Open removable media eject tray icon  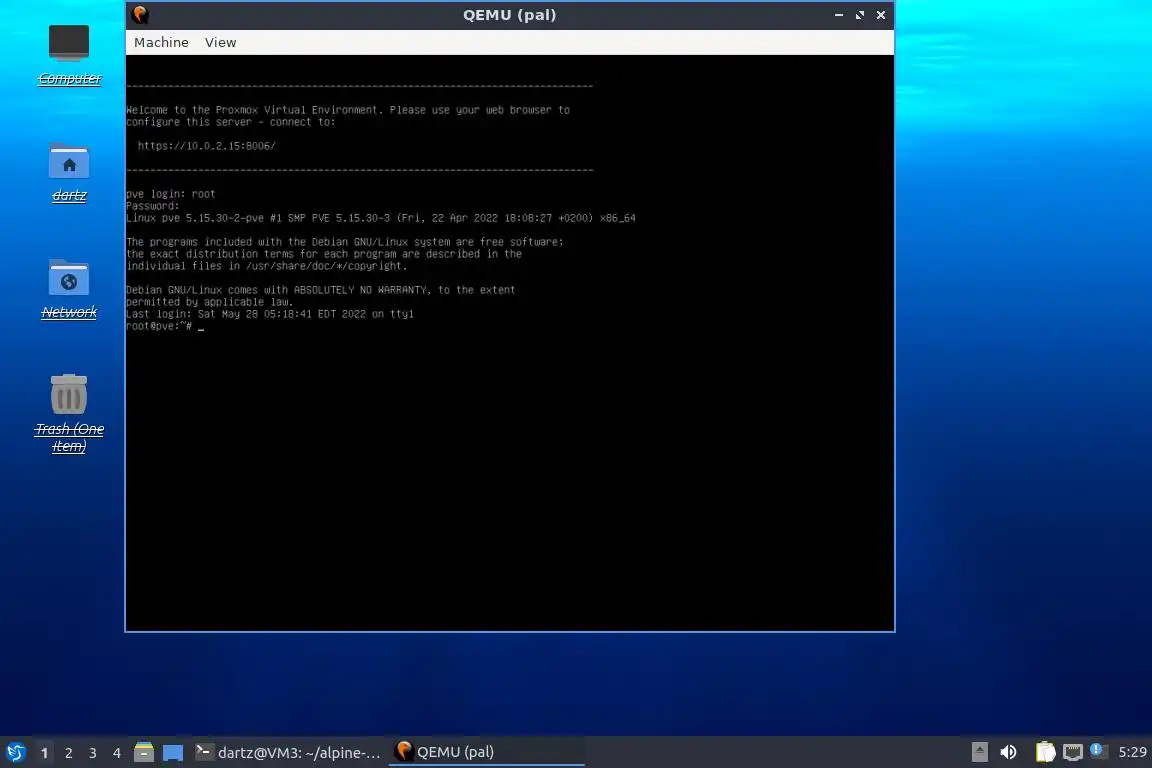tap(979, 752)
